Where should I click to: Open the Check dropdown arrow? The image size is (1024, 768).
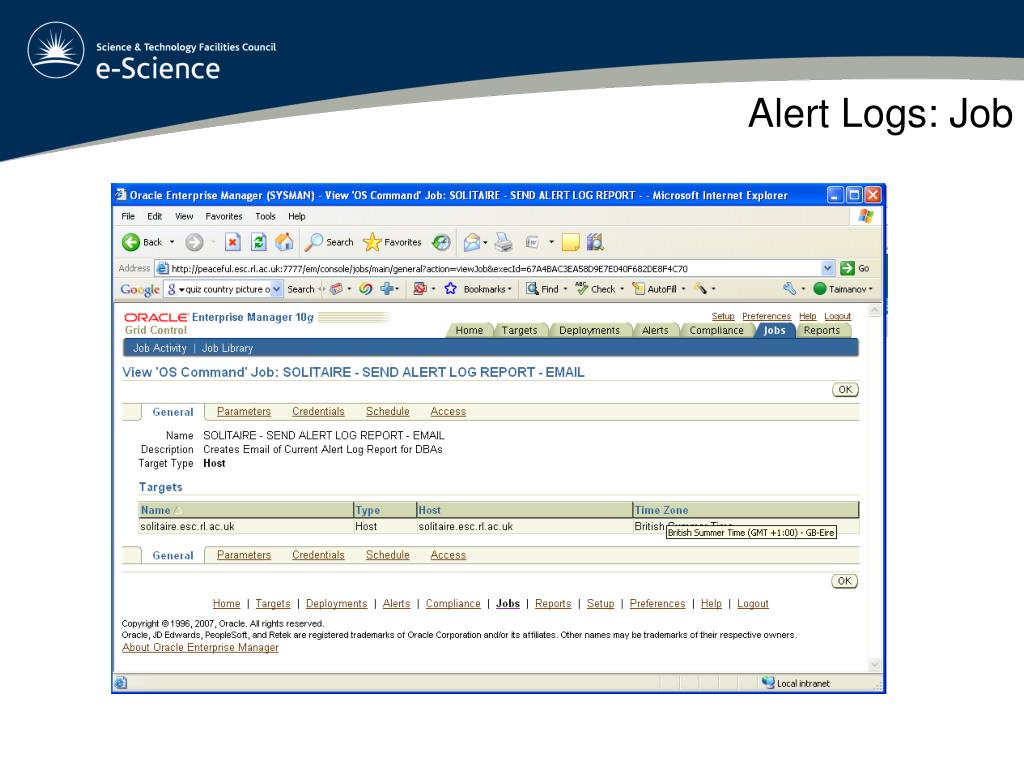(622, 289)
